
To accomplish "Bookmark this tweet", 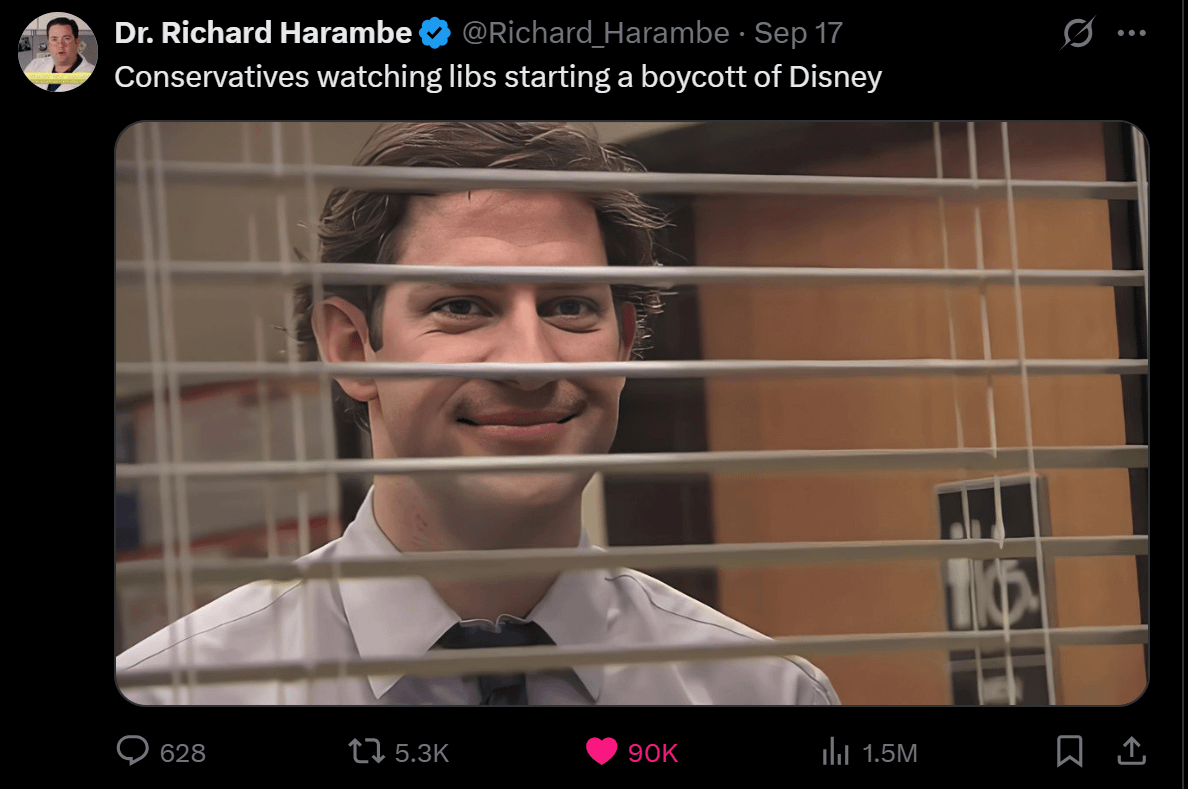I will pyautogui.click(x=1069, y=751).
